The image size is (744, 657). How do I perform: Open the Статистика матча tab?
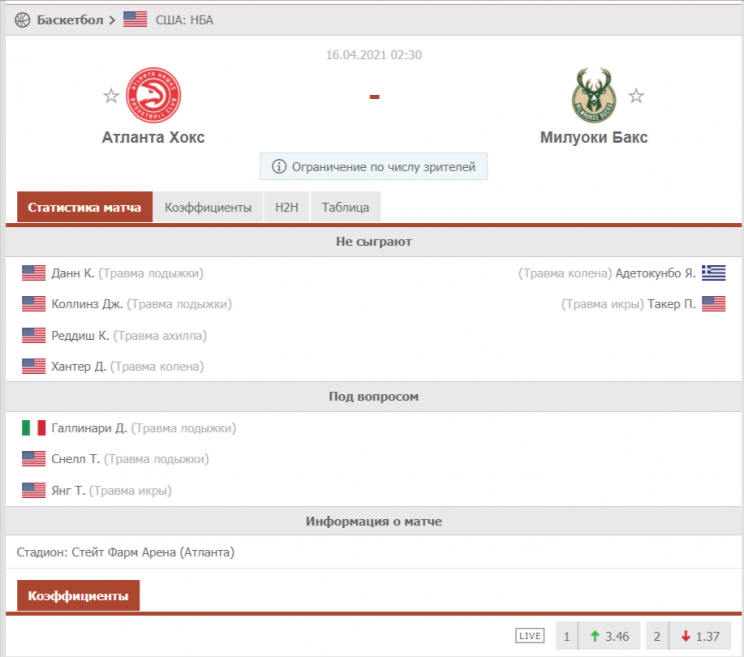(84, 207)
